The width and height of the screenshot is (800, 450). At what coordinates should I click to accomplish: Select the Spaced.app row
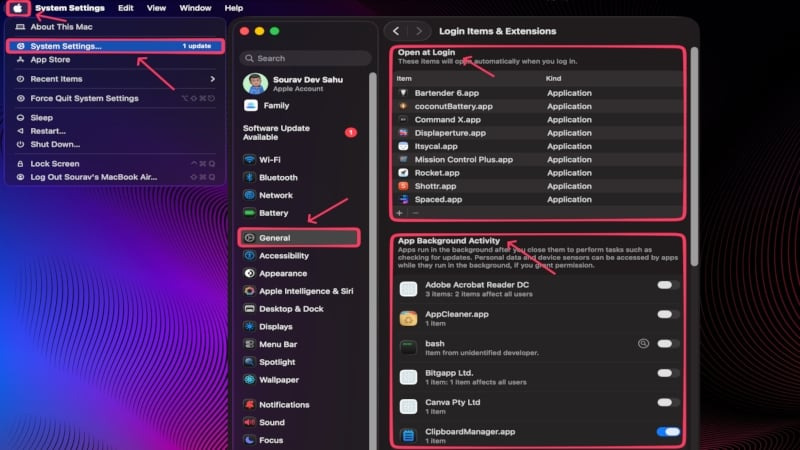point(537,199)
